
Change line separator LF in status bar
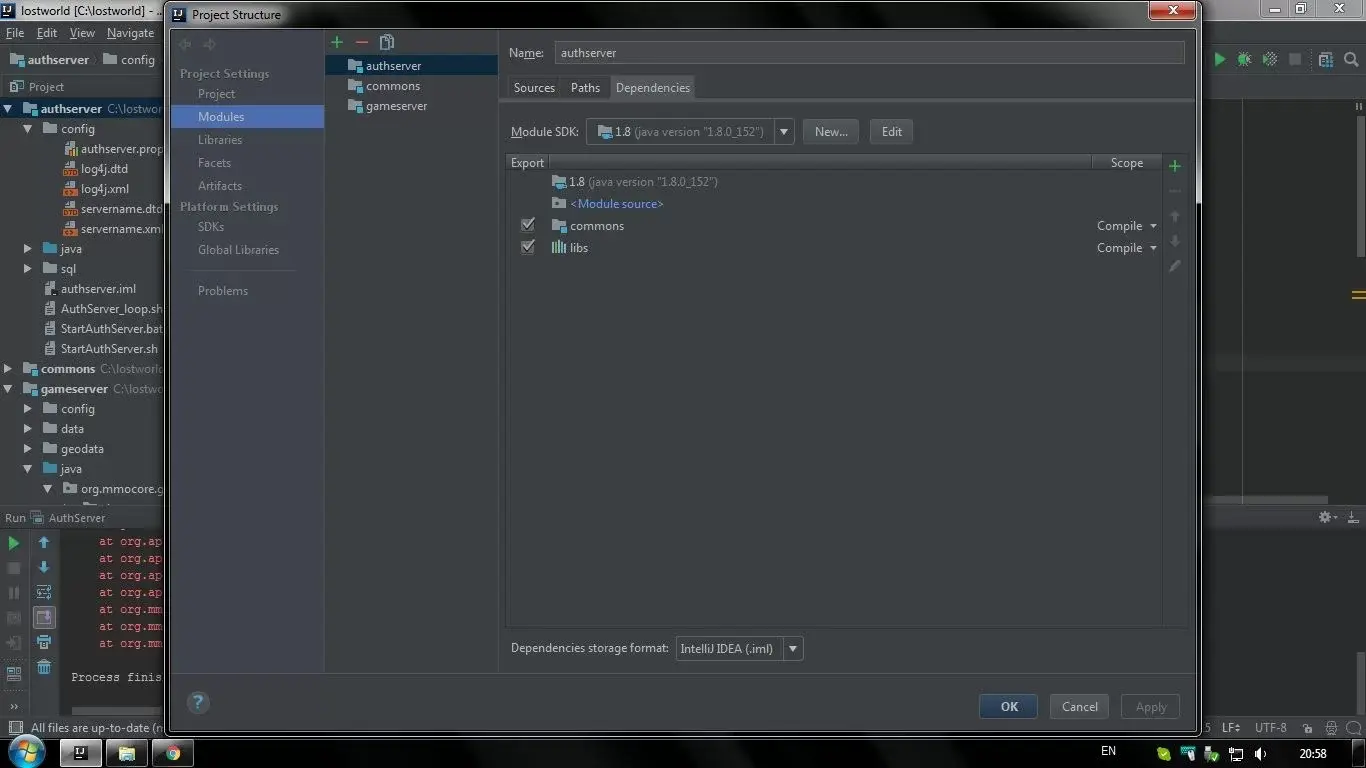1231,728
